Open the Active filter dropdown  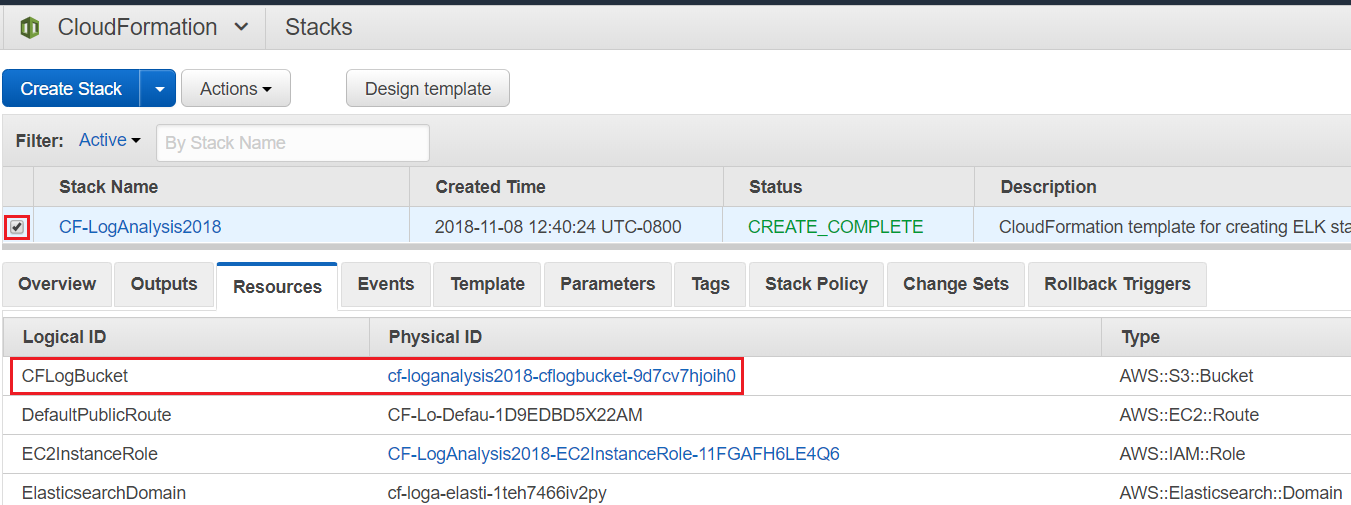point(110,141)
